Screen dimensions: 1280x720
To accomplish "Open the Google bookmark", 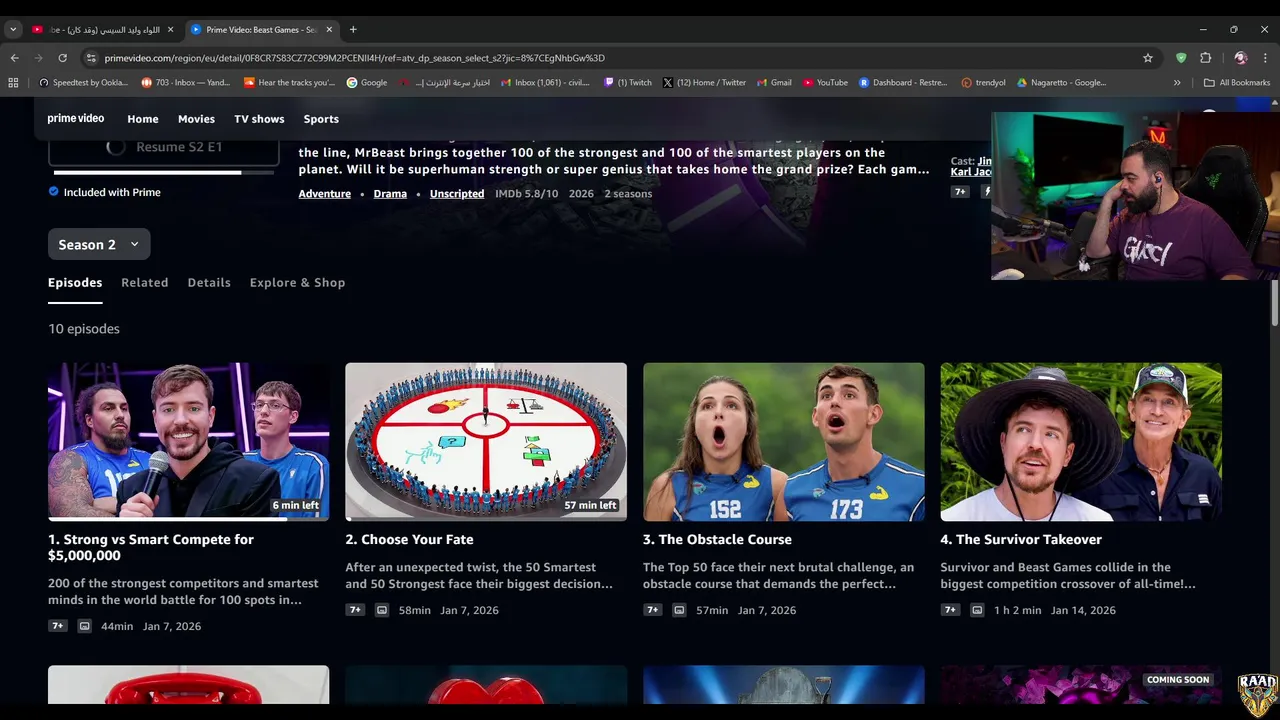I will (367, 83).
